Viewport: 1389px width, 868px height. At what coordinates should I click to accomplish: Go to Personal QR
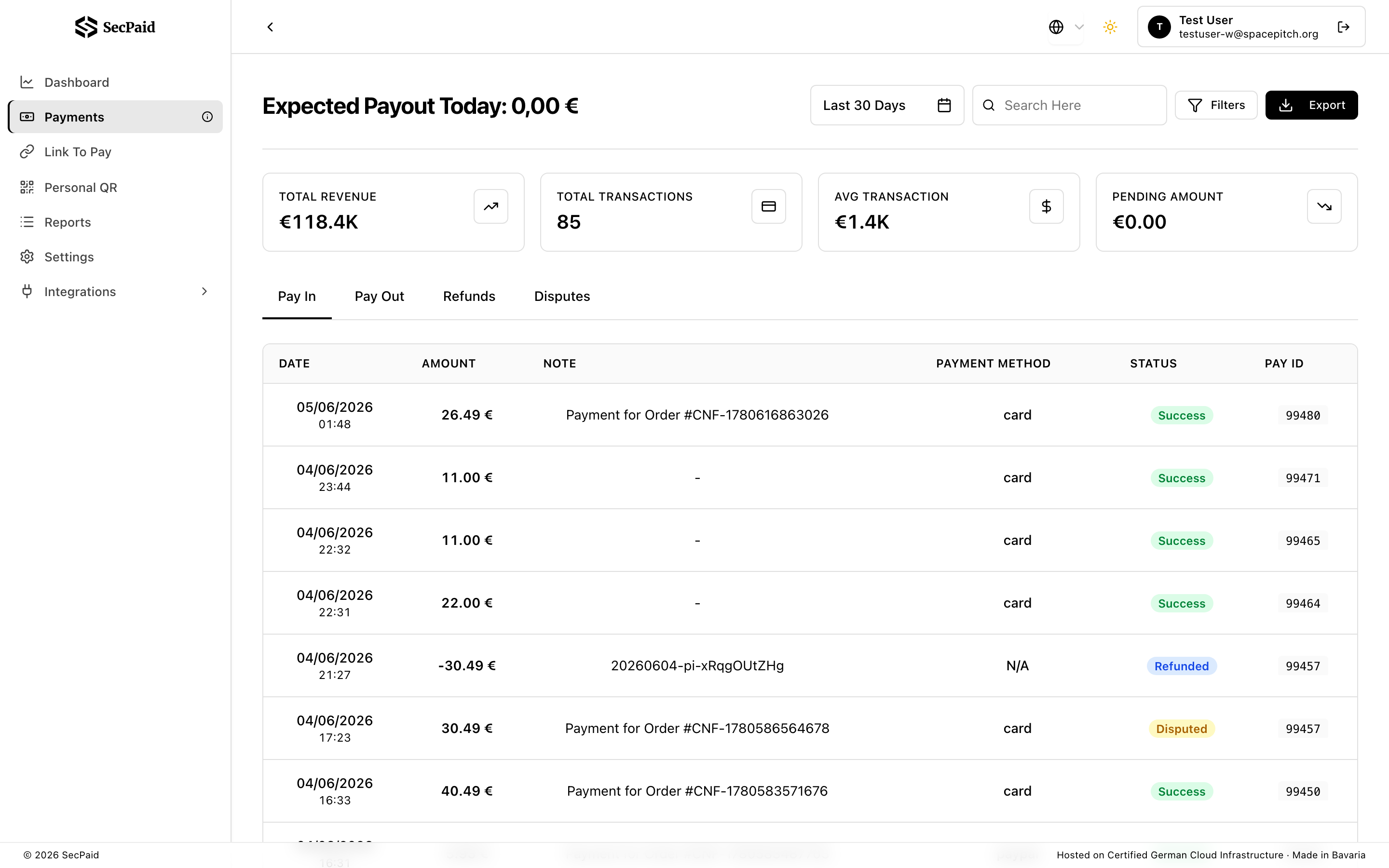tap(115, 187)
